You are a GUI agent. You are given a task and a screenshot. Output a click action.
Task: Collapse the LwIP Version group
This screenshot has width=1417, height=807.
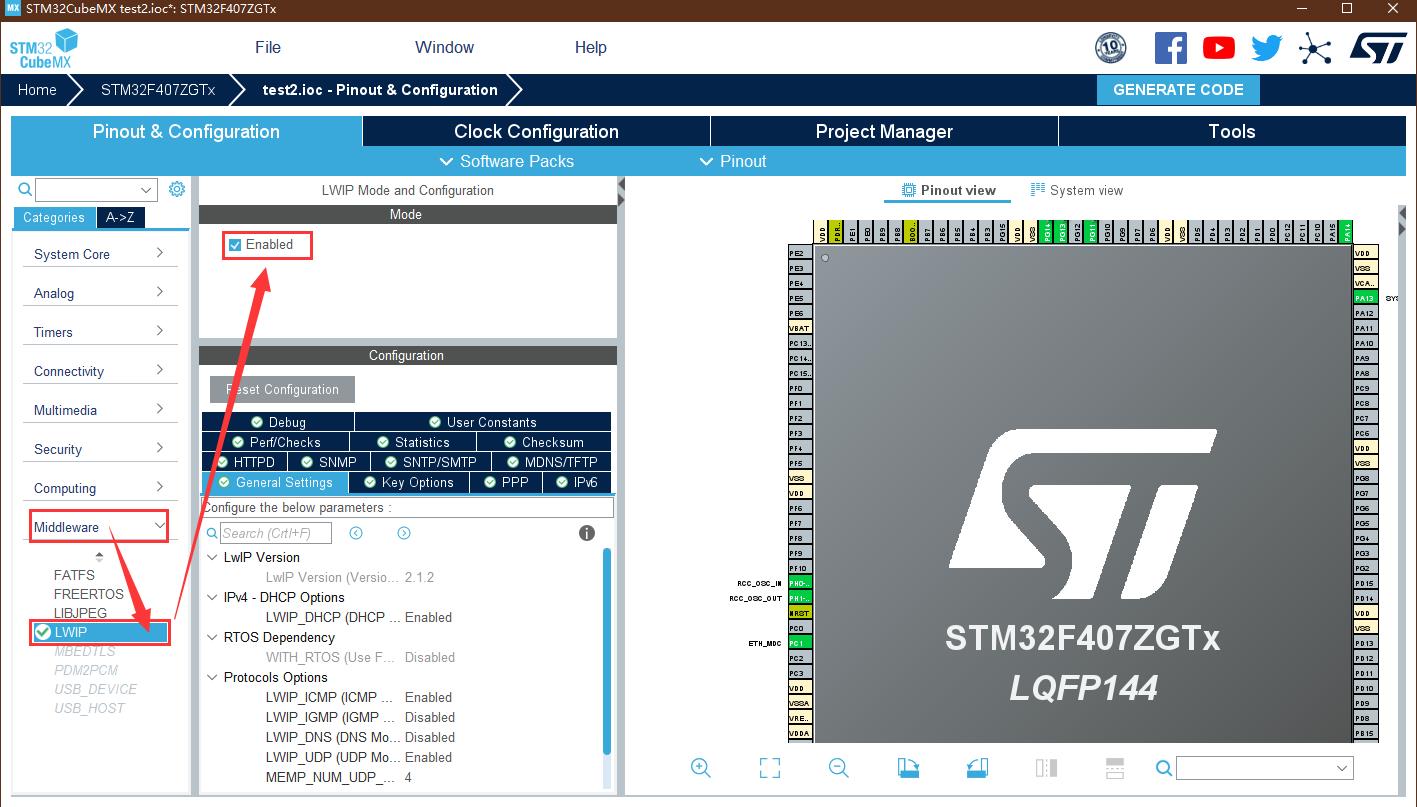click(x=212, y=557)
